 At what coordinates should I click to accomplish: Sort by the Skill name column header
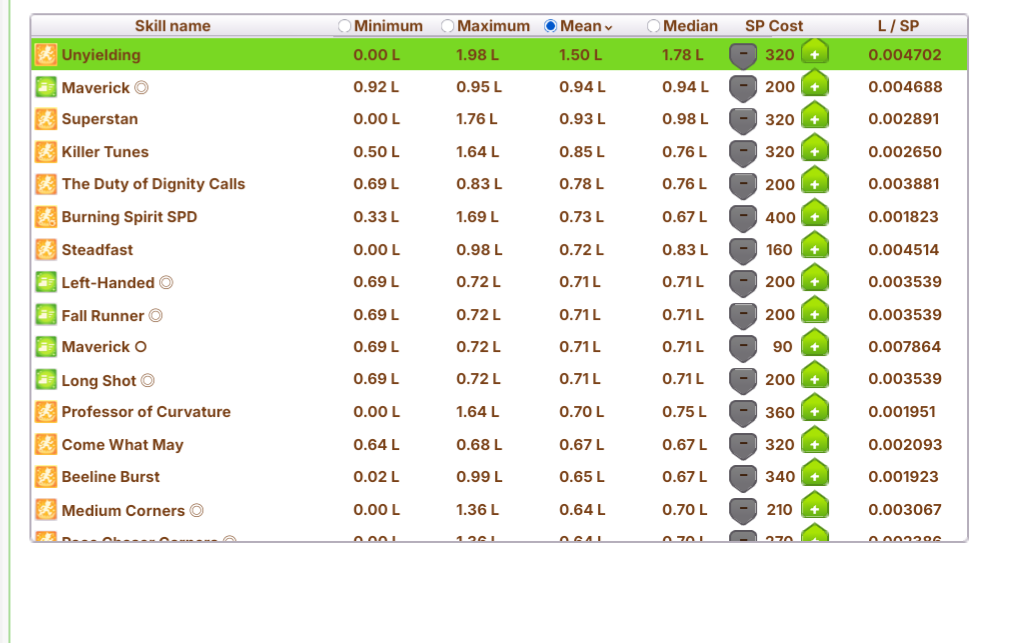coord(173,26)
